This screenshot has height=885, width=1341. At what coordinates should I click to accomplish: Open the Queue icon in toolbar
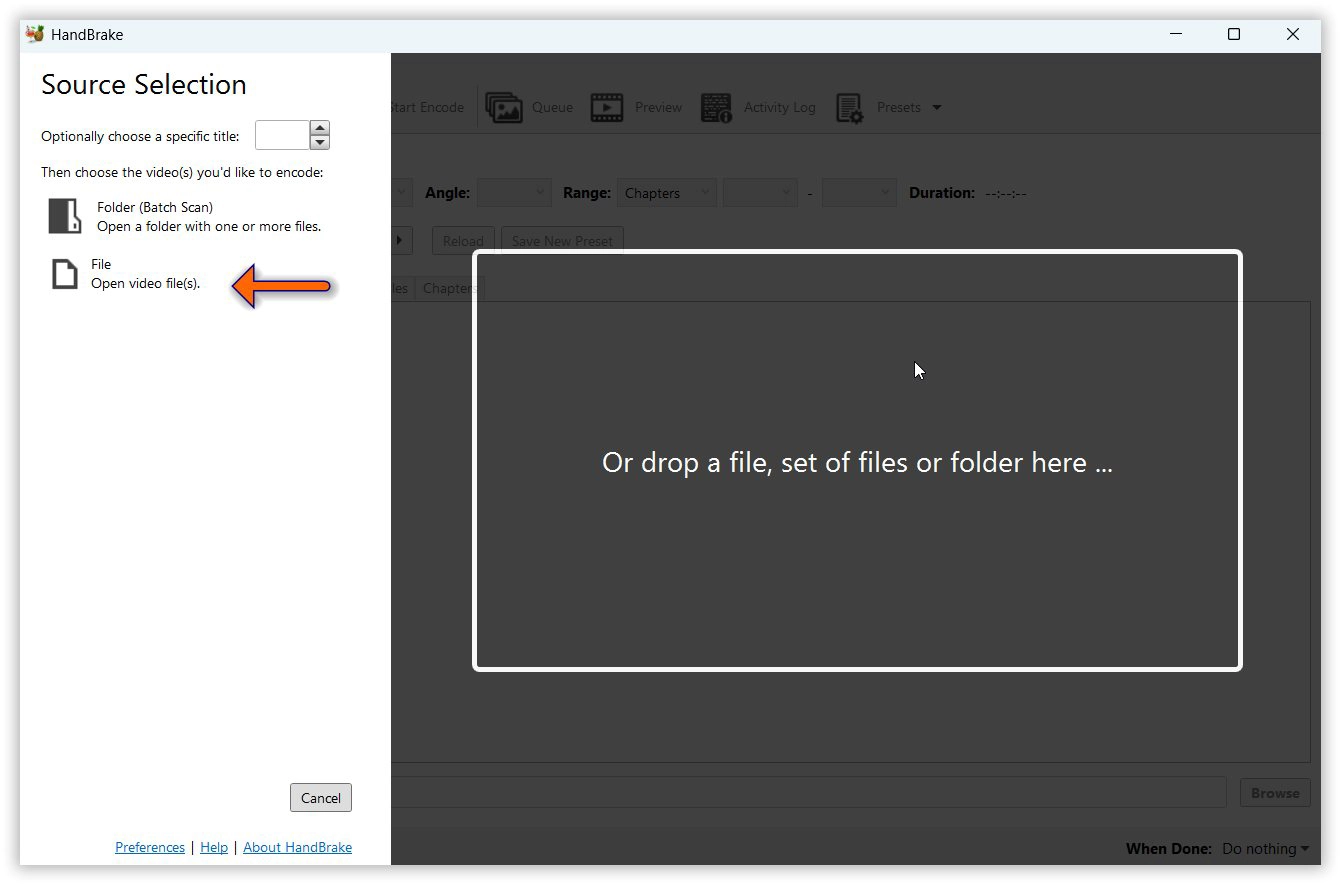coord(504,107)
